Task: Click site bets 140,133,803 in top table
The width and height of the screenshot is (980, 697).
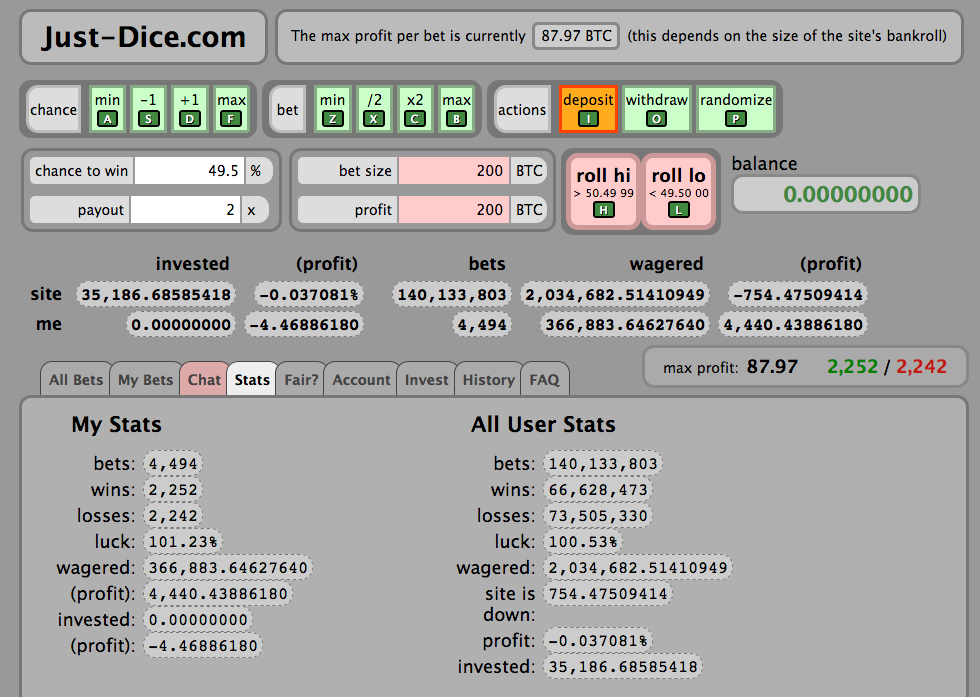Action: point(452,294)
